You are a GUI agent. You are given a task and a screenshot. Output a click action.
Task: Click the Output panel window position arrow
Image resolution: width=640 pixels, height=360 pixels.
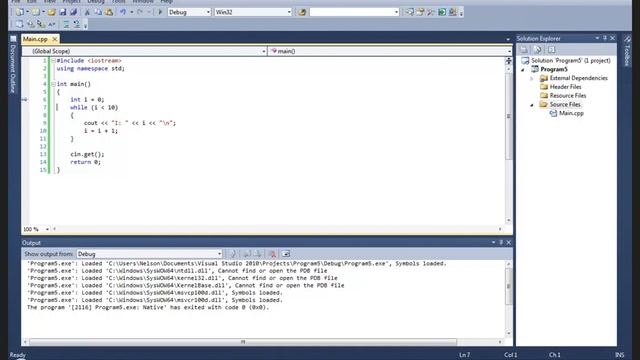(493, 242)
